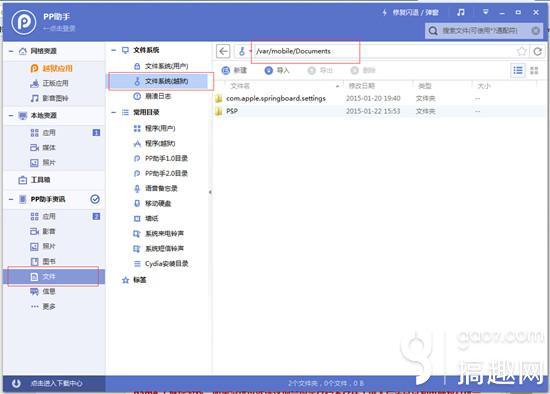Open 移动硬盘 directory
The width and height of the screenshot is (550, 394).
(152, 203)
